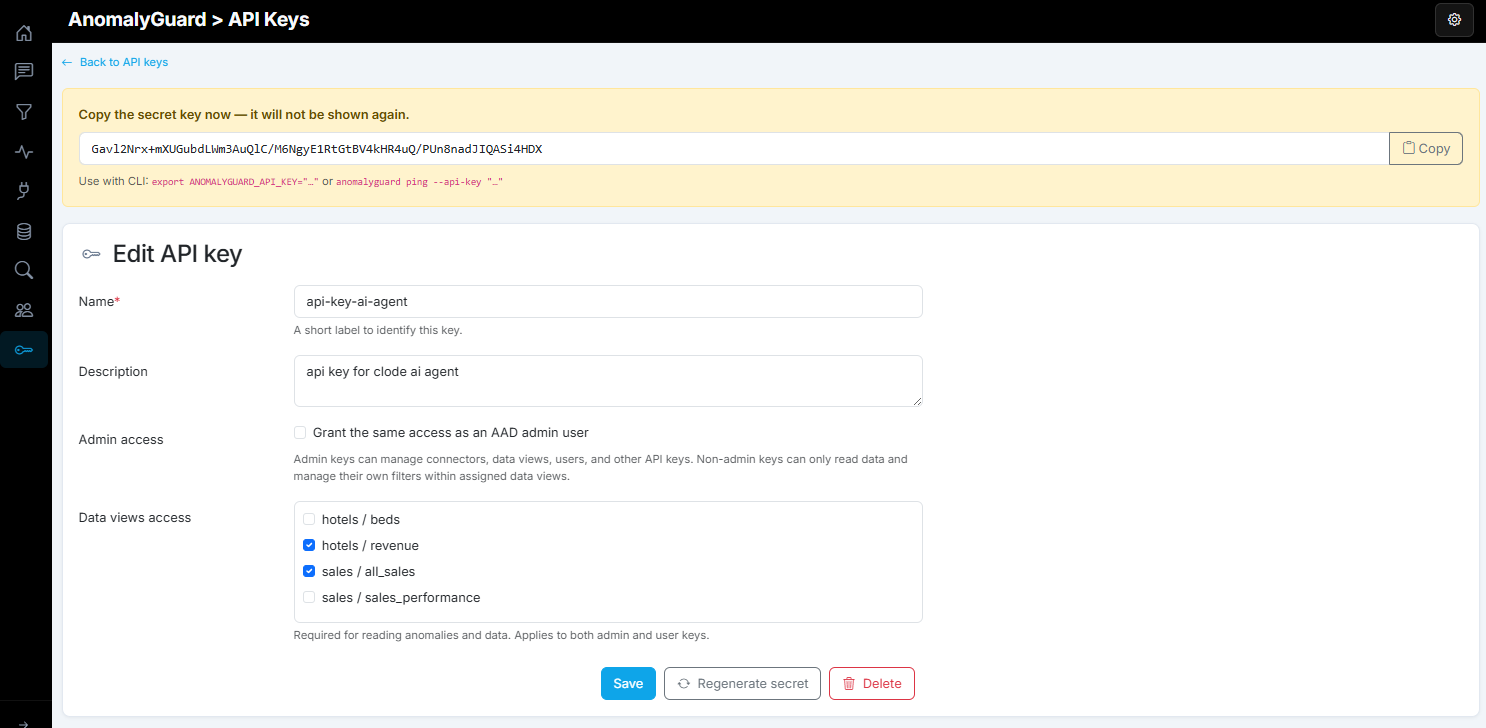
Task: Go to the Home page in sidebar
Action: [x=24, y=33]
